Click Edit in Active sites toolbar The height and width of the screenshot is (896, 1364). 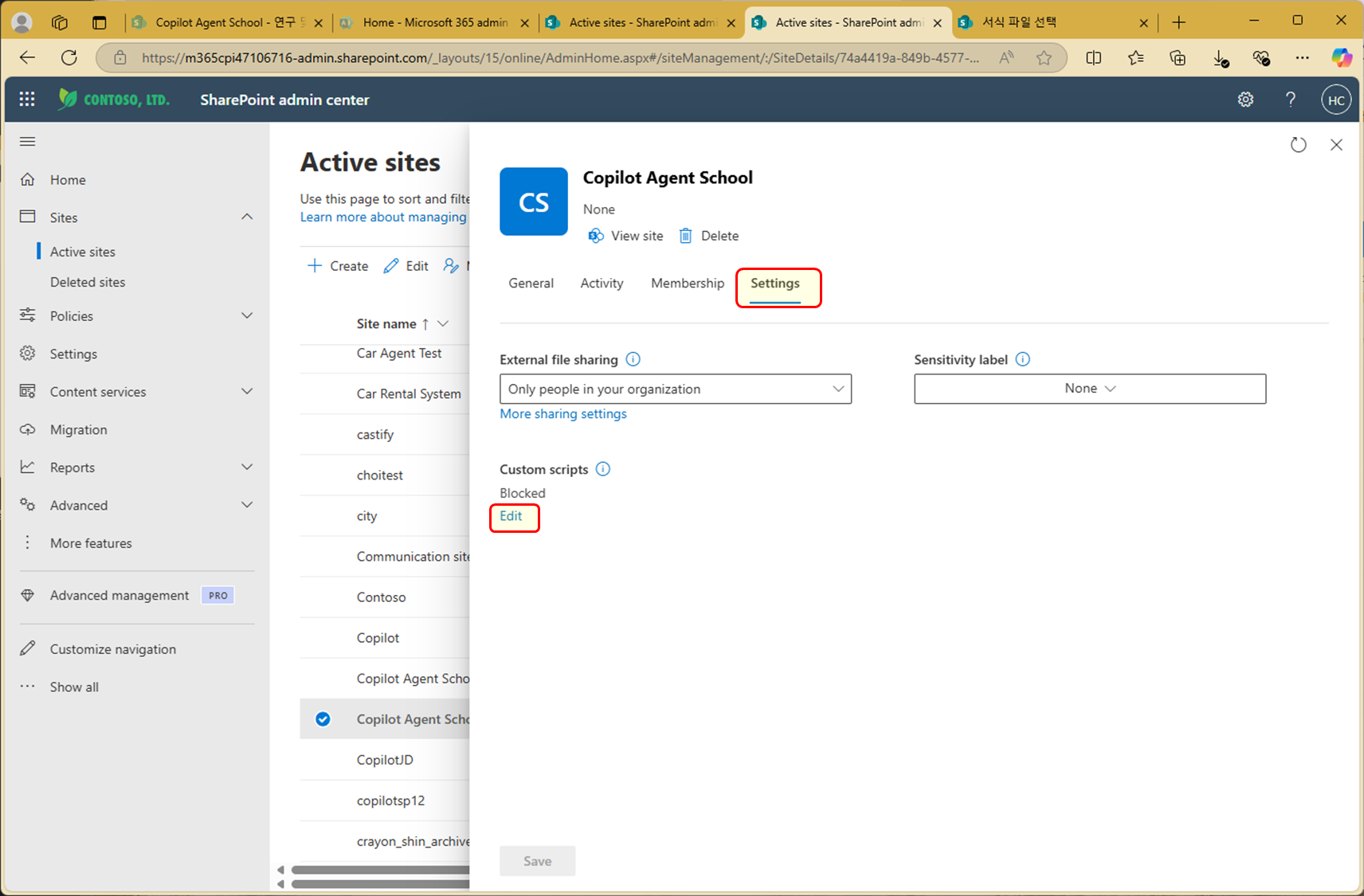click(x=406, y=266)
